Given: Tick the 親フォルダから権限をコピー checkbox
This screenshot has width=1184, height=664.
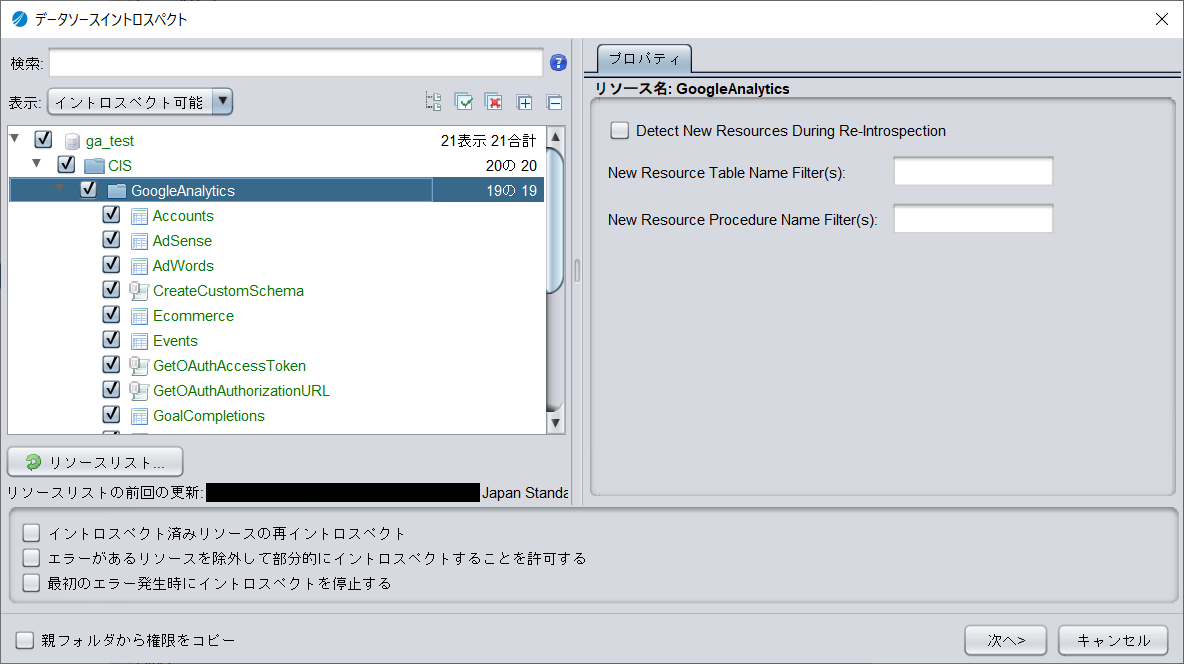Looking at the screenshot, I should tap(25, 641).
